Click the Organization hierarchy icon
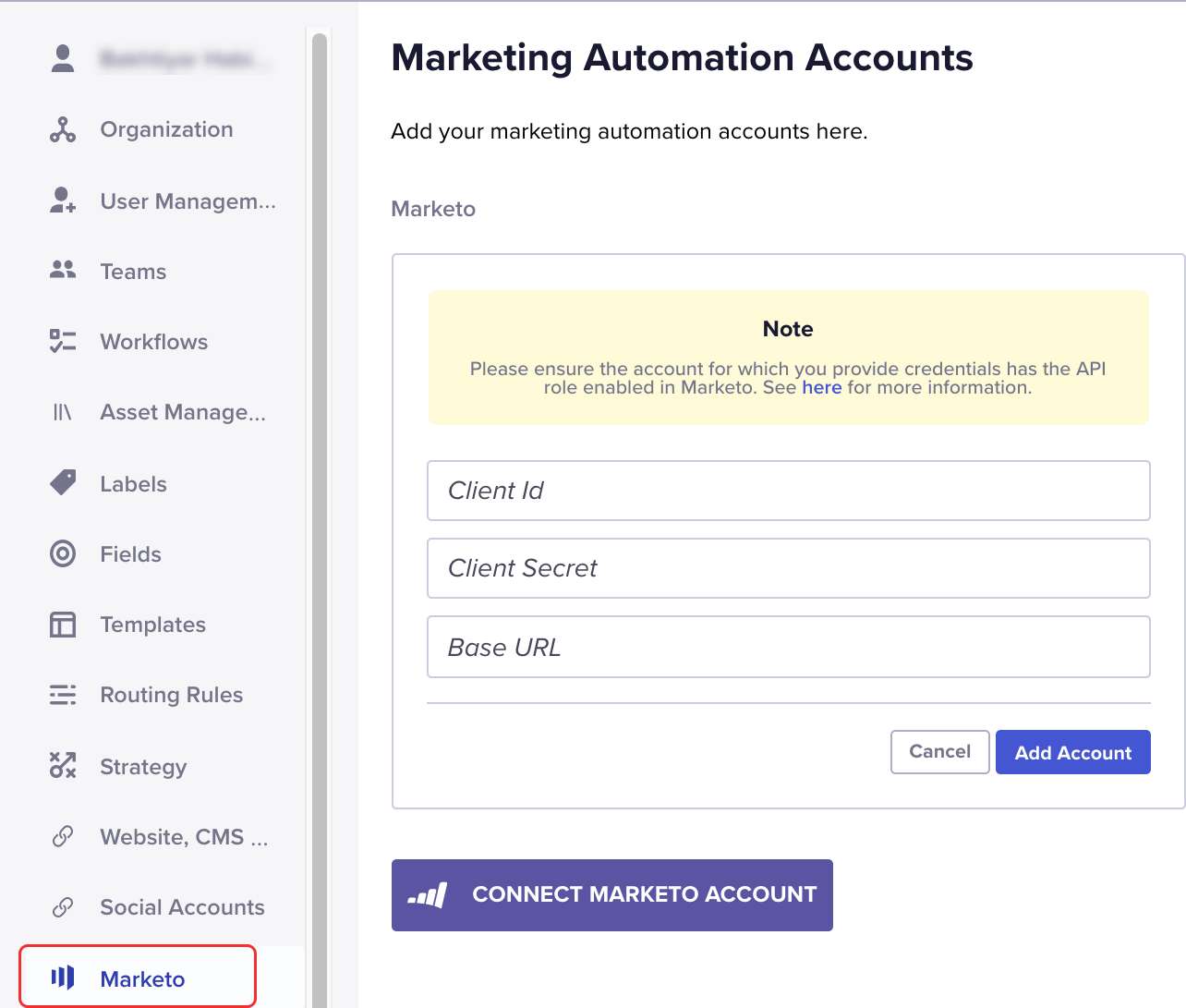Screen dimensions: 1186x1008 [63, 129]
